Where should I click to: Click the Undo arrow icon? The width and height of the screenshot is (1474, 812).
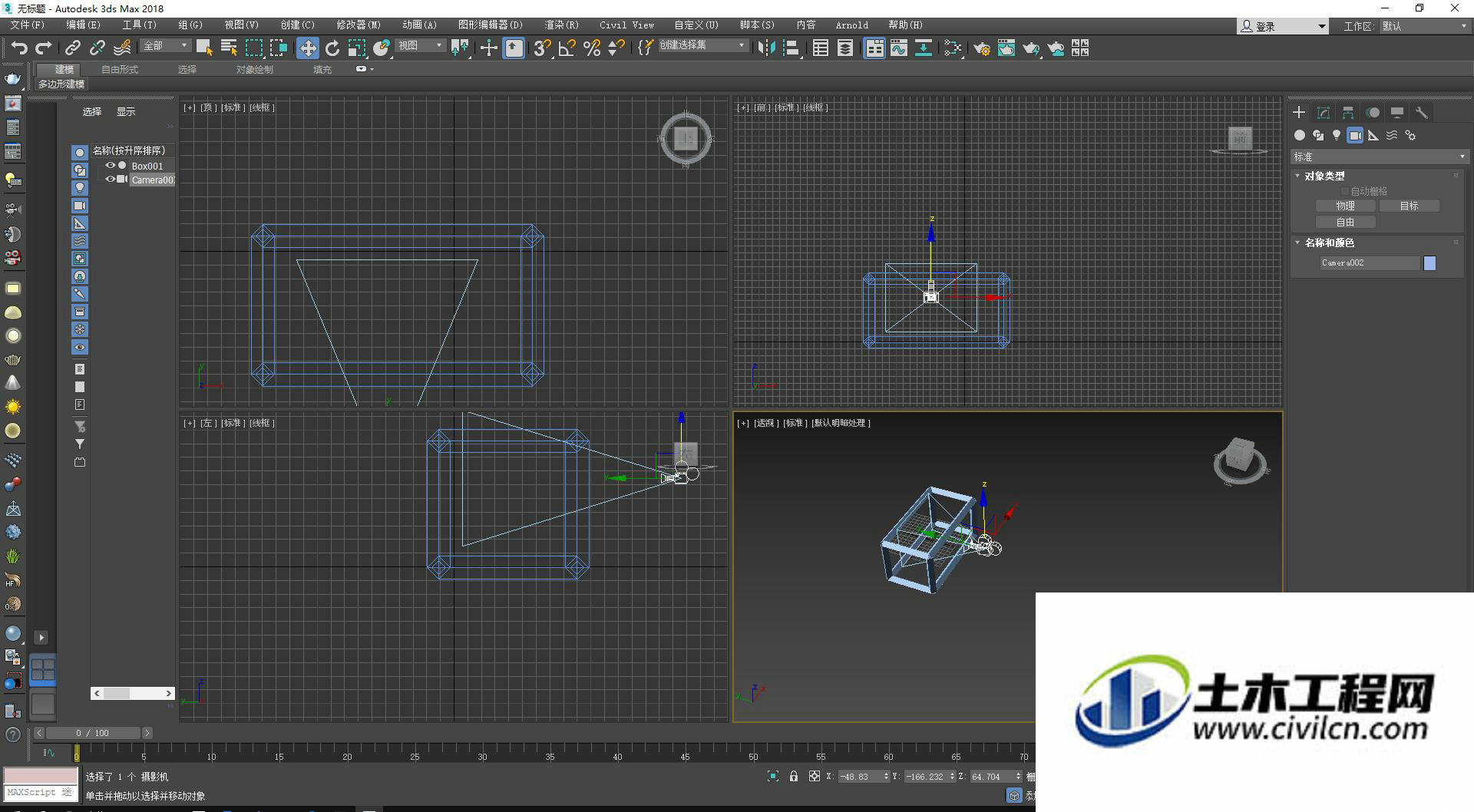click(x=18, y=48)
